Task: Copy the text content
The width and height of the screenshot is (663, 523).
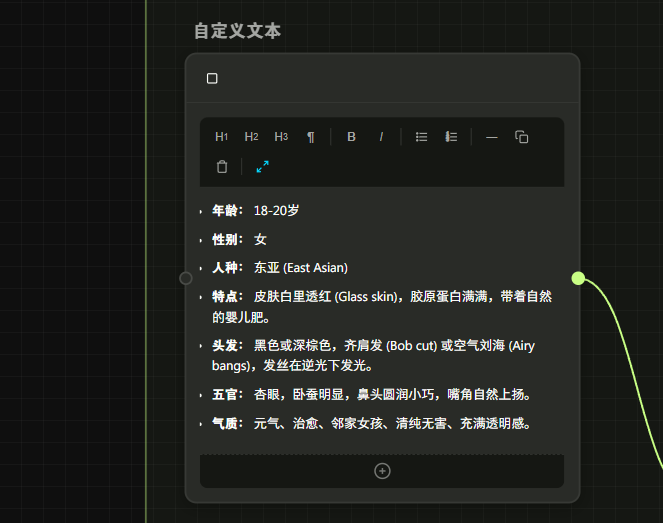Action: point(521,137)
